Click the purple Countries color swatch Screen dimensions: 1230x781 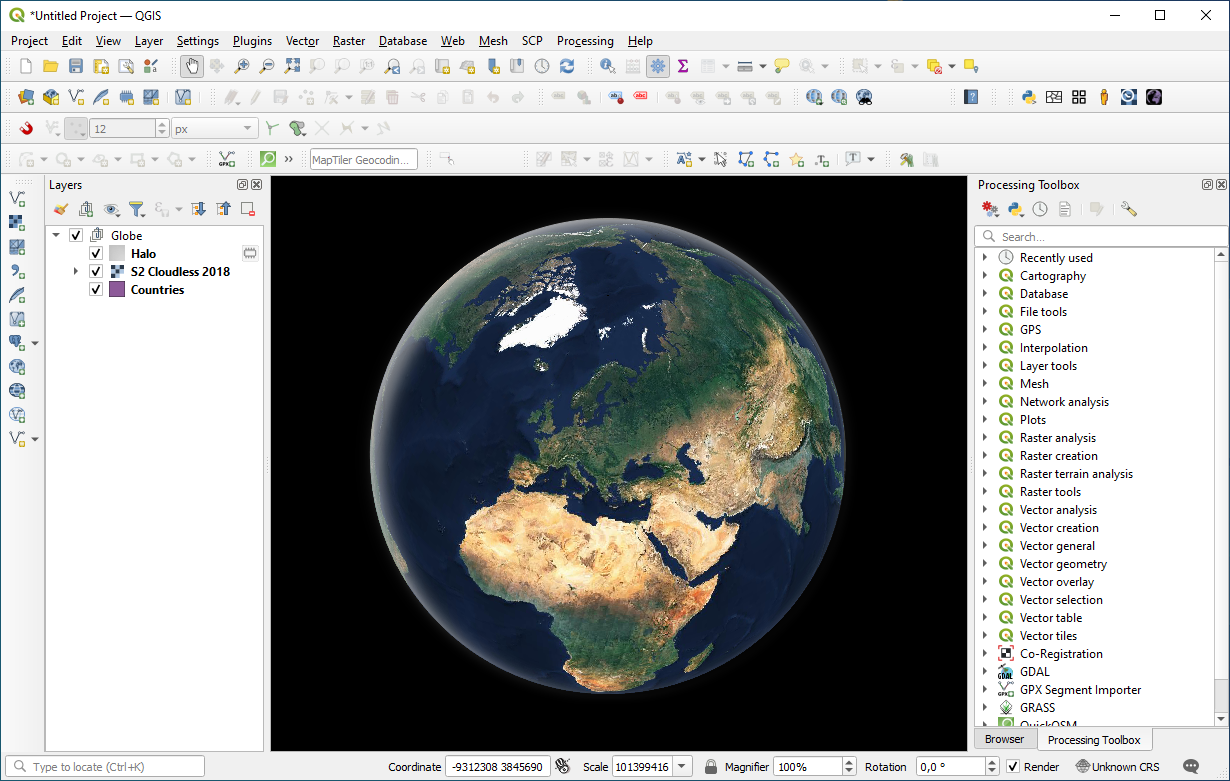point(116,289)
